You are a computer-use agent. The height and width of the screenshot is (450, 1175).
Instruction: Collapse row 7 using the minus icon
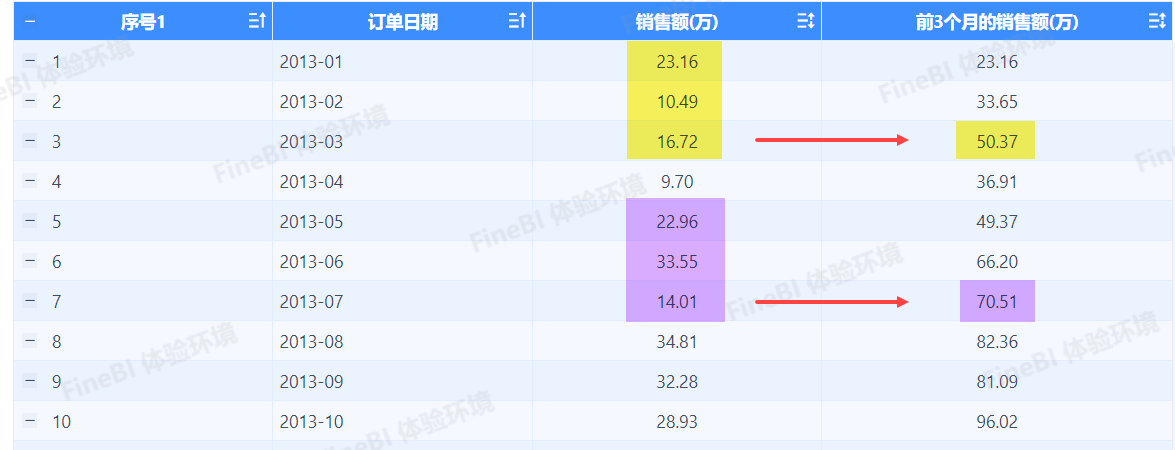tap(30, 301)
